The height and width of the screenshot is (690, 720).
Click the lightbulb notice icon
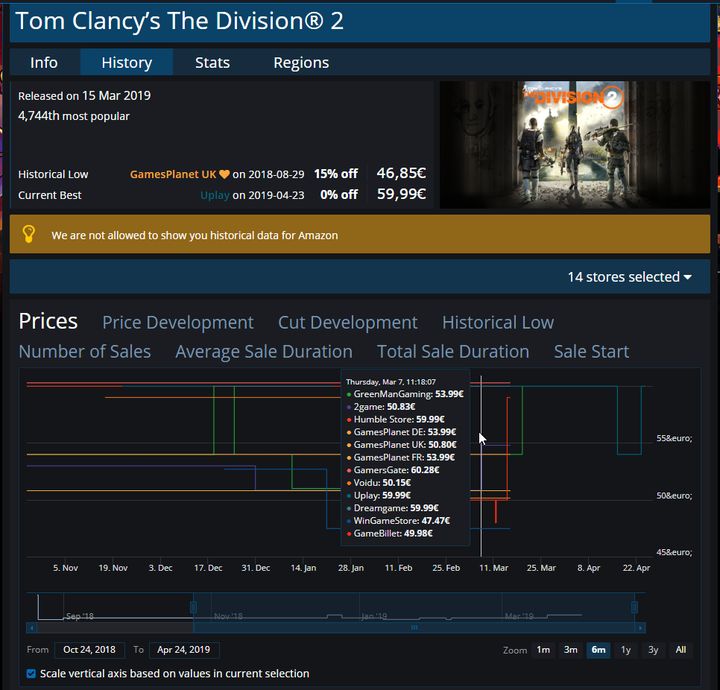coord(28,234)
